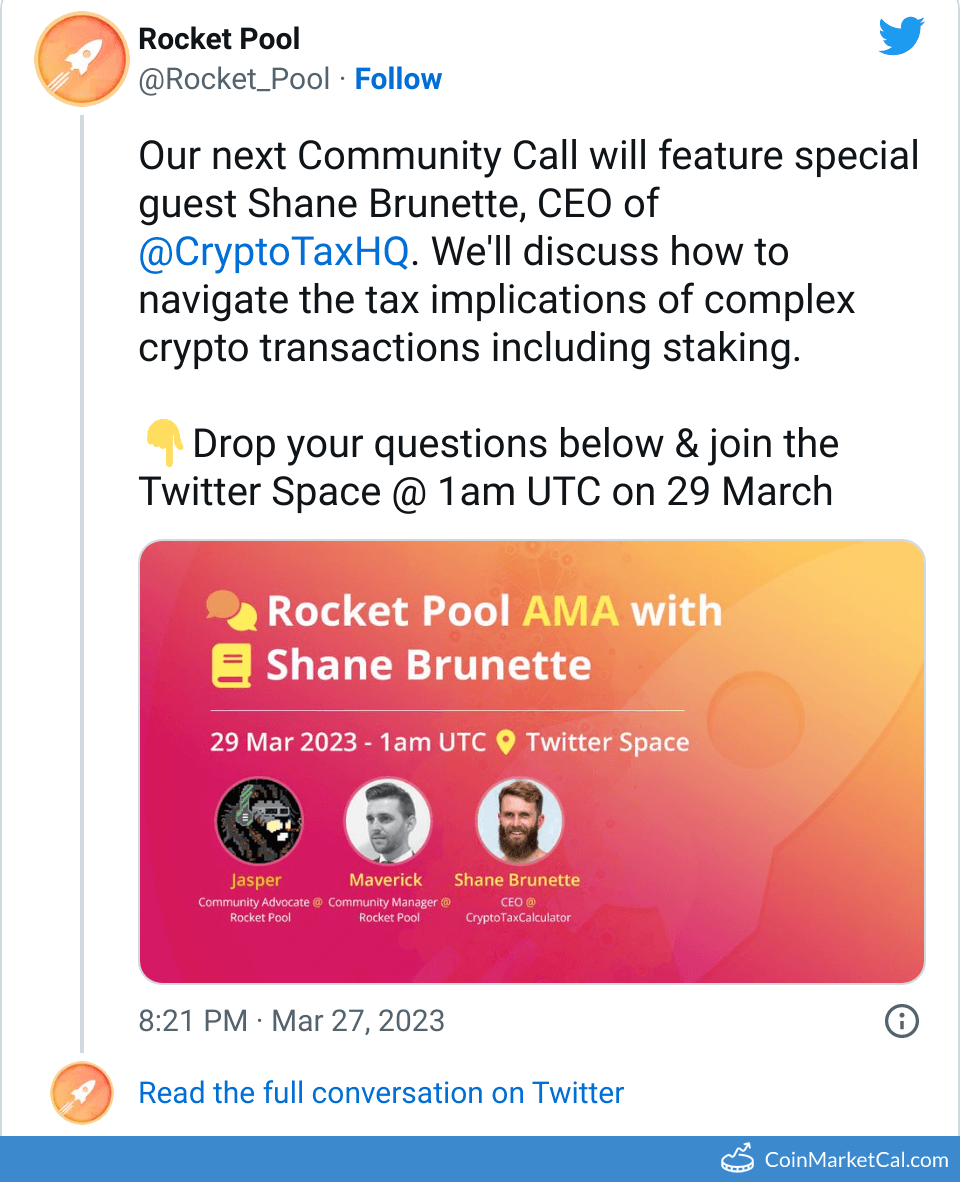The width and height of the screenshot is (960, 1182).
Task: Click the CoinMarketCal logo icon
Action: (738, 1159)
